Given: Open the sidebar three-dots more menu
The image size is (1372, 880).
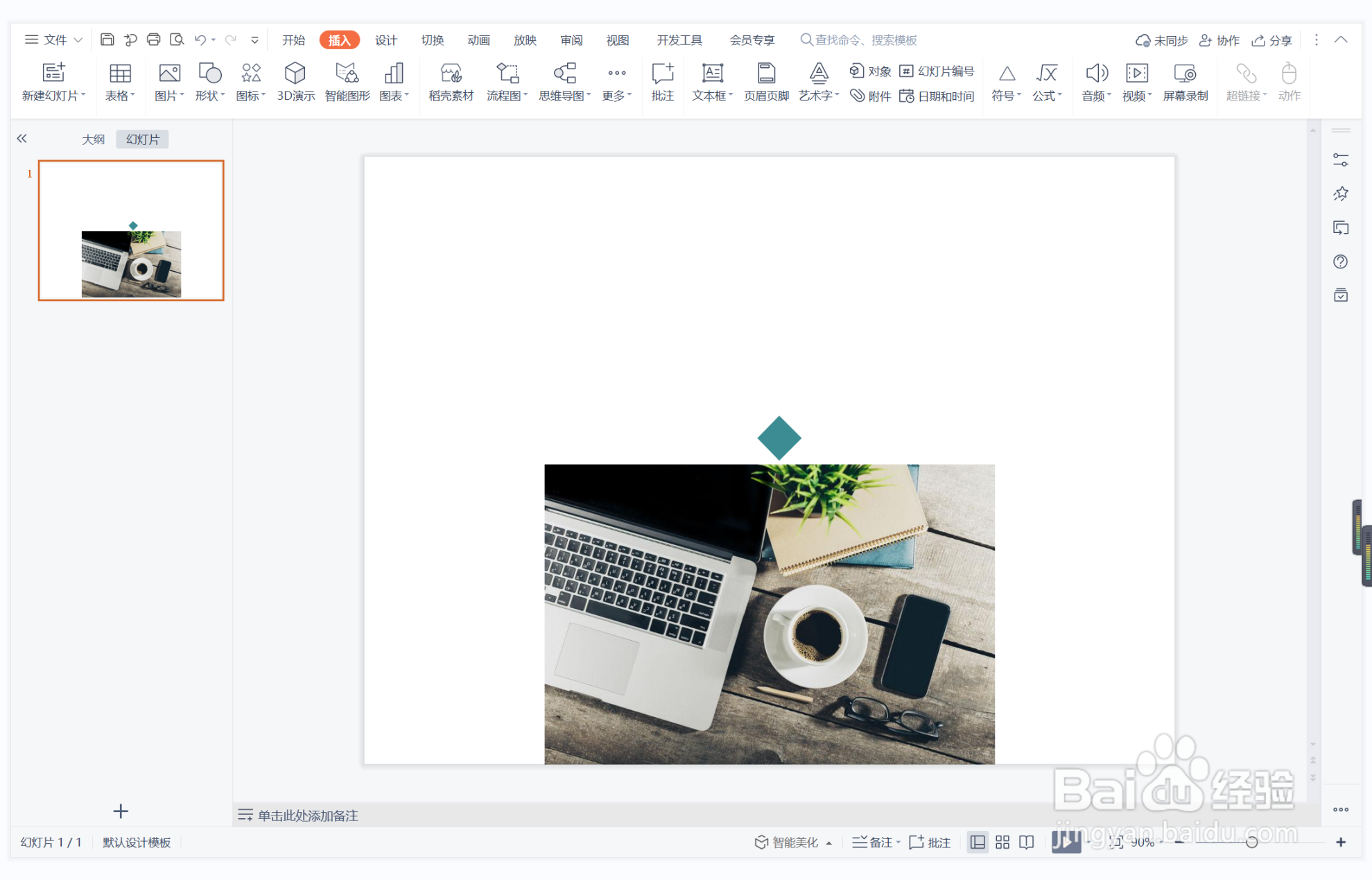Looking at the screenshot, I should click(x=1341, y=809).
